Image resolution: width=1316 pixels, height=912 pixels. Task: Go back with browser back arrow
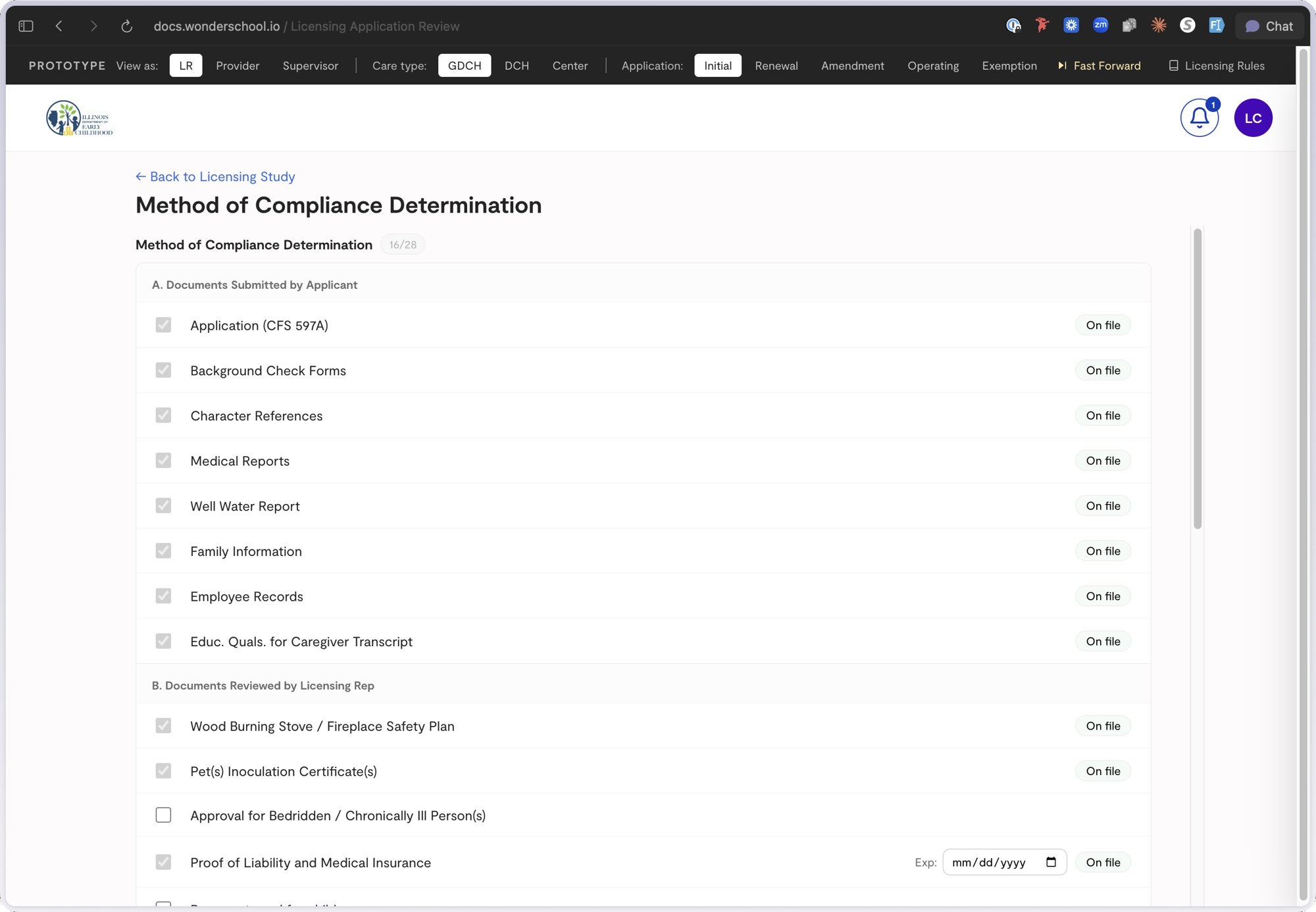click(59, 26)
